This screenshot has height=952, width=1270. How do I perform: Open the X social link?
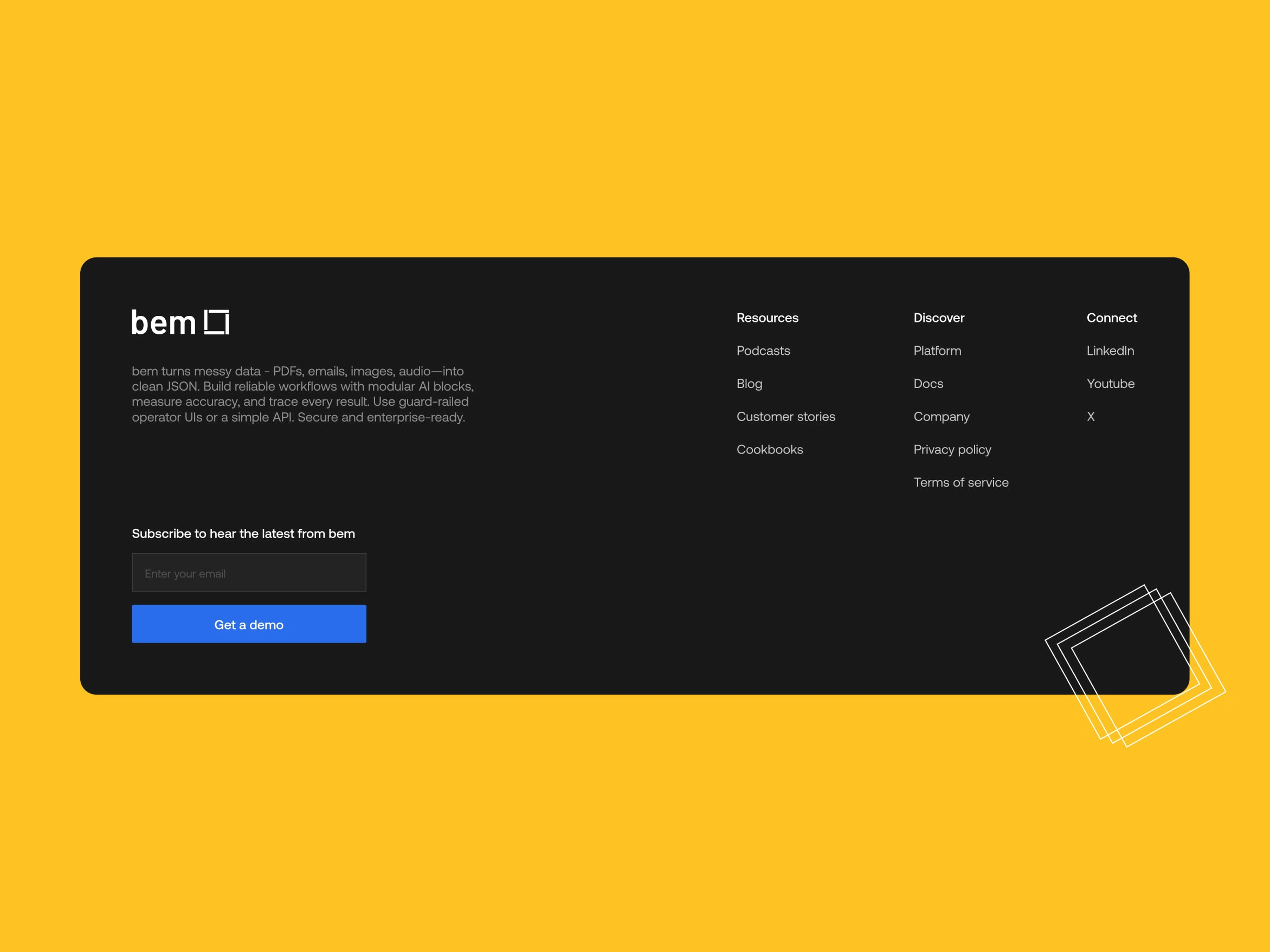tap(1090, 417)
